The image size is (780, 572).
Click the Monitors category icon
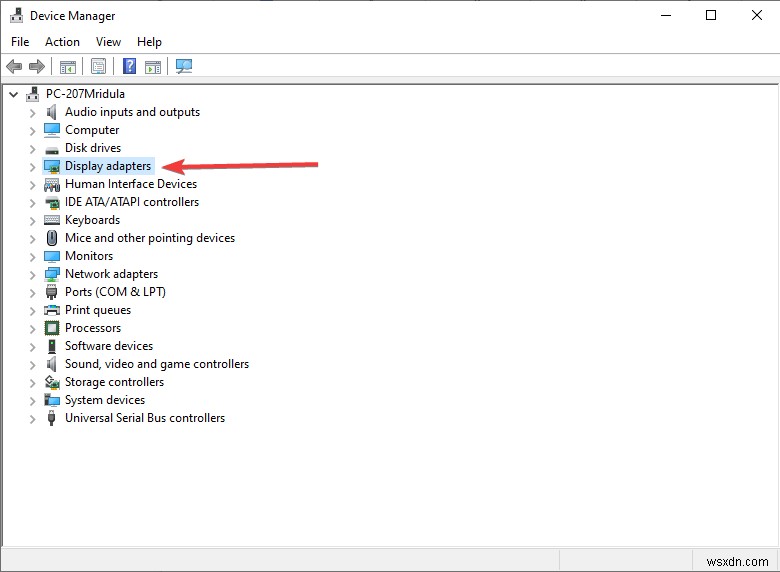coord(52,257)
